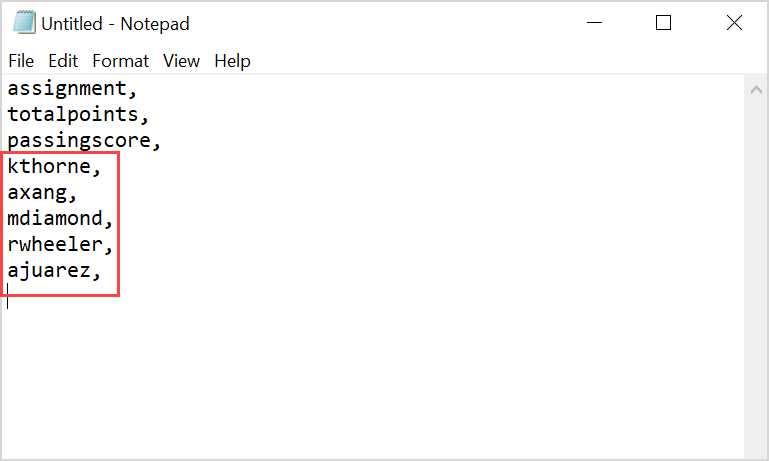The height and width of the screenshot is (461, 769).
Task: Open the Edit menu
Action: 63,61
